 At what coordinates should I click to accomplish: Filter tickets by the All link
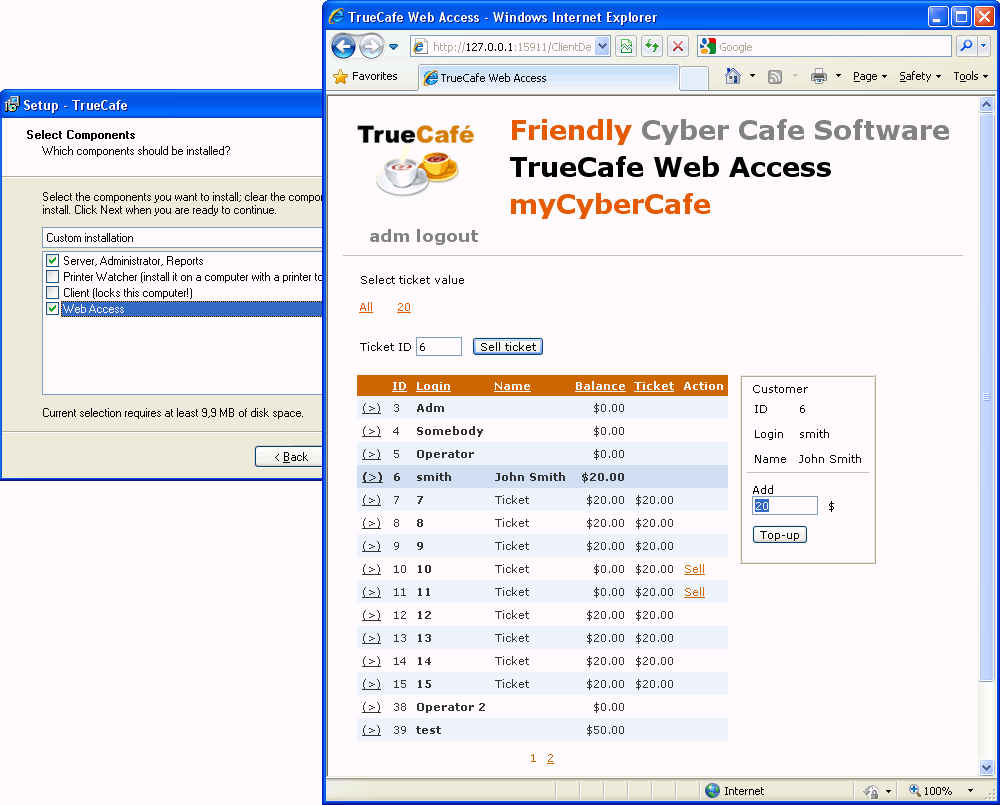366,307
